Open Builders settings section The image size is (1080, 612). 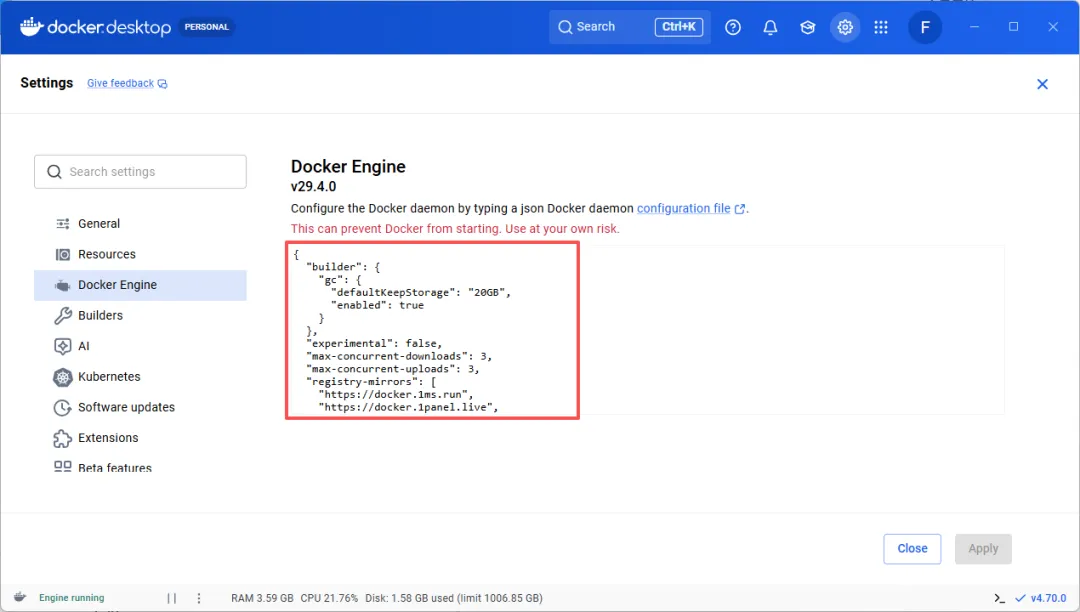[140, 315]
